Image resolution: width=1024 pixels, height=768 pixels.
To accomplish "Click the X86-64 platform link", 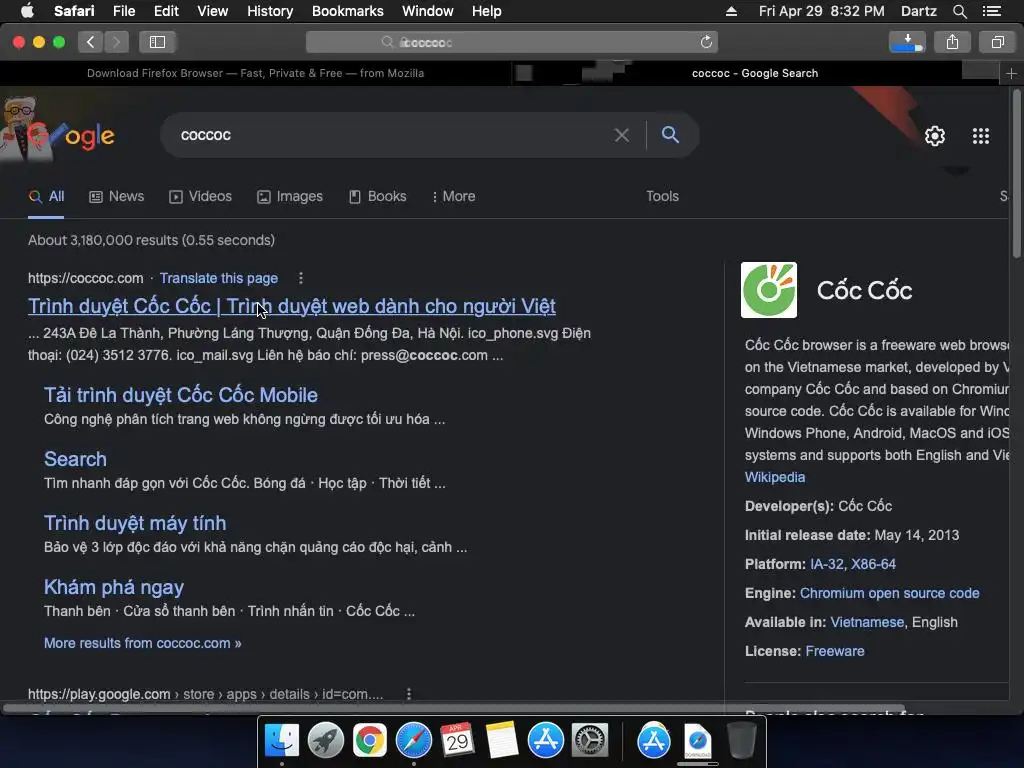I will (873, 564).
